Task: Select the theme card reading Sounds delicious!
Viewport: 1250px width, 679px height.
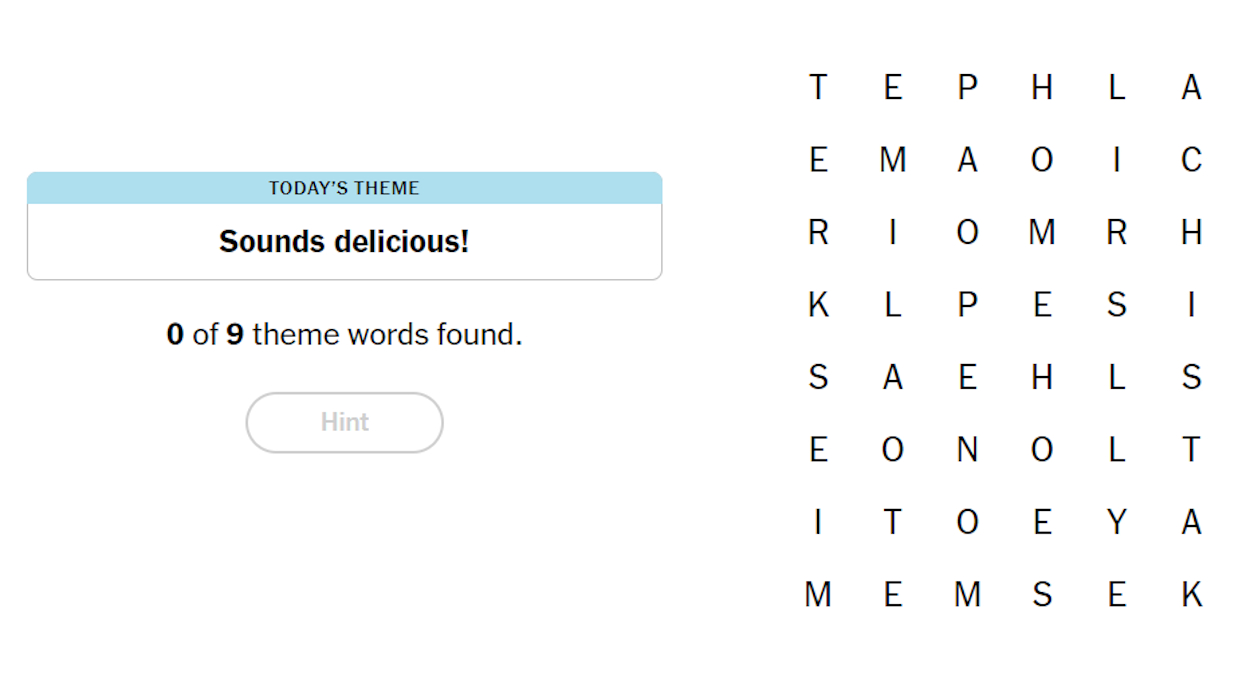Action: point(344,241)
